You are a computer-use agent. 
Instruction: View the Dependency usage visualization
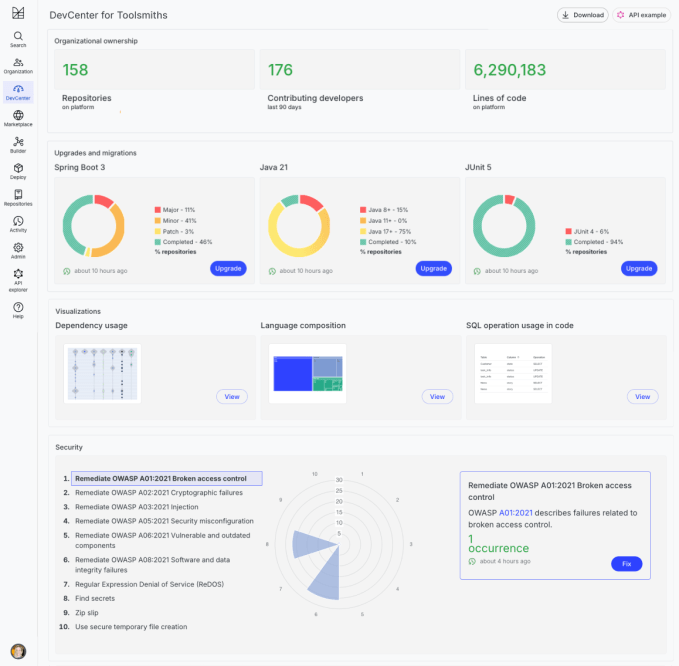pyautogui.click(x=232, y=397)
